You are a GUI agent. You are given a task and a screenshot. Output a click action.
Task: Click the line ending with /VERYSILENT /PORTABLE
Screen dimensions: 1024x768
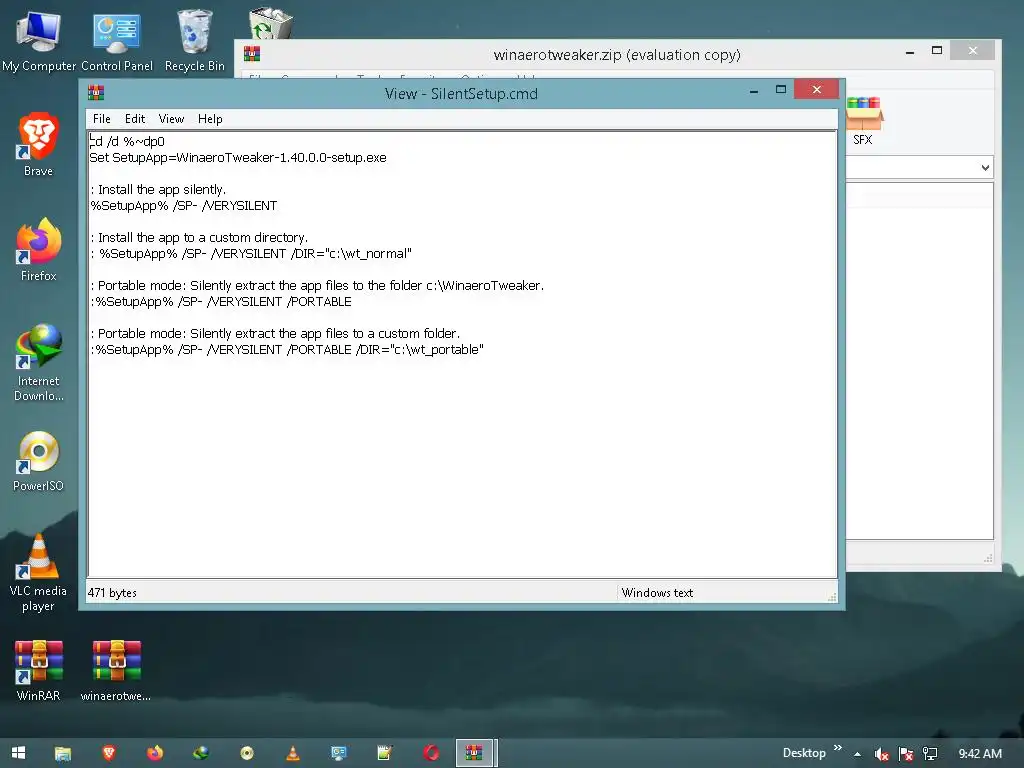pos(221,302)
